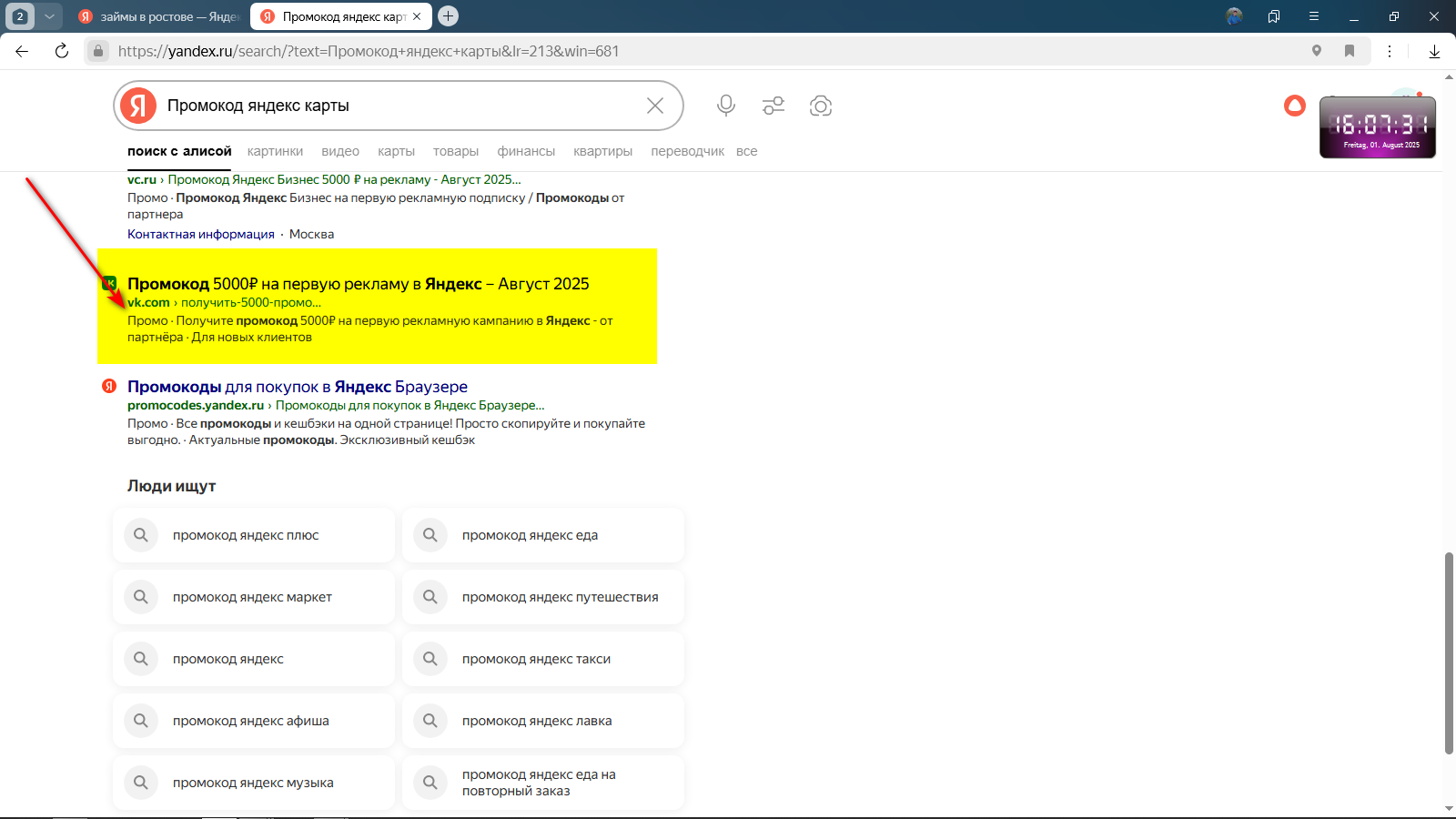Viewport: 1456px width, 819px height.
Task: Open a new tab with the plus button
Action: tap(448, 16)
